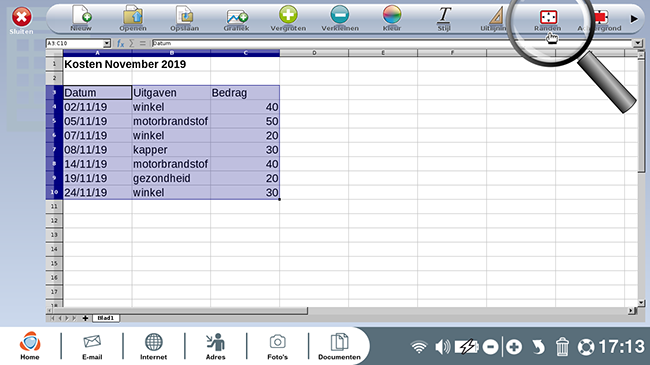Expand the cell reference box dropdown
650x365 pixels.
point(107,43)
